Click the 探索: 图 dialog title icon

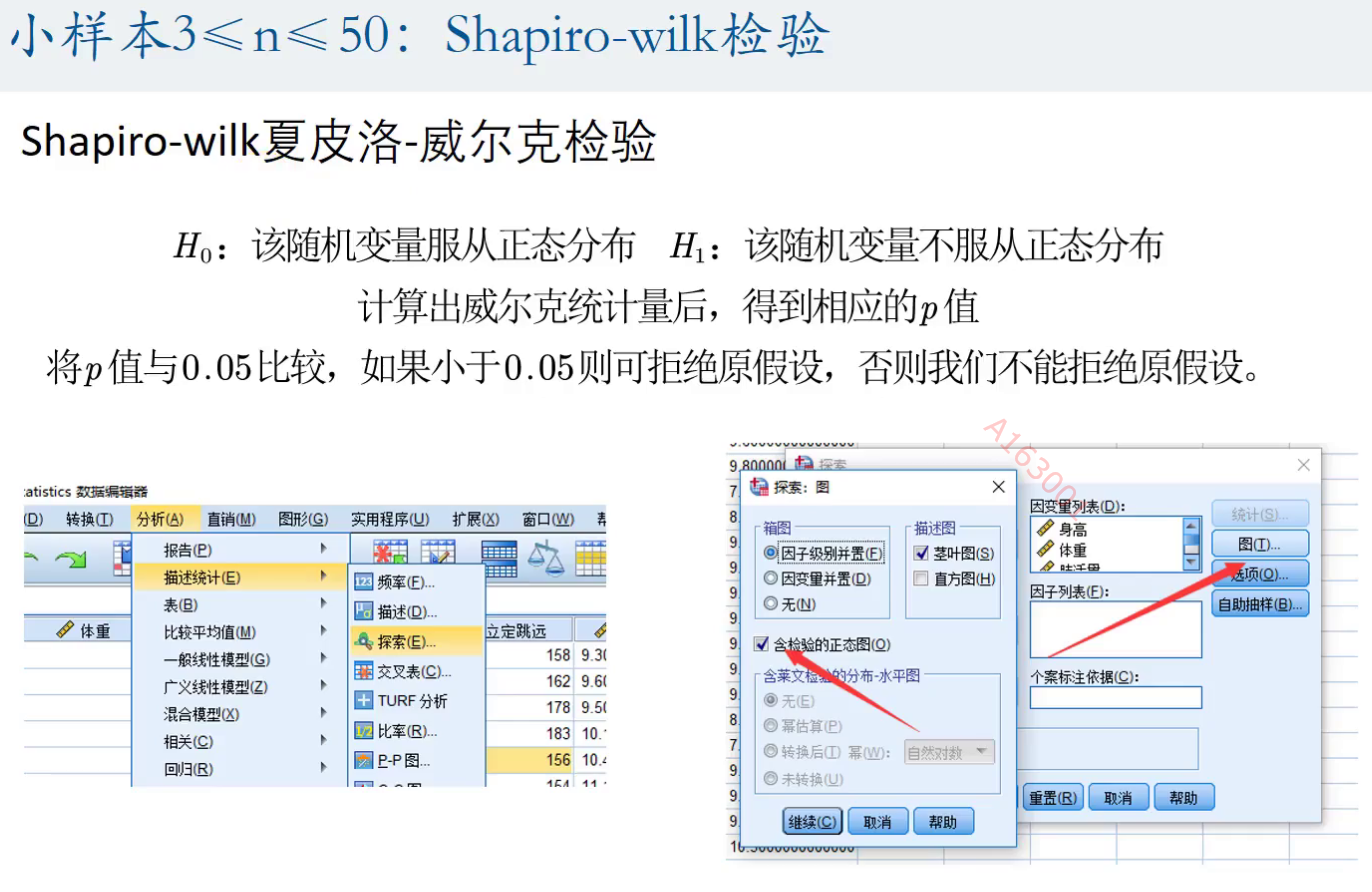click(760, 487)
